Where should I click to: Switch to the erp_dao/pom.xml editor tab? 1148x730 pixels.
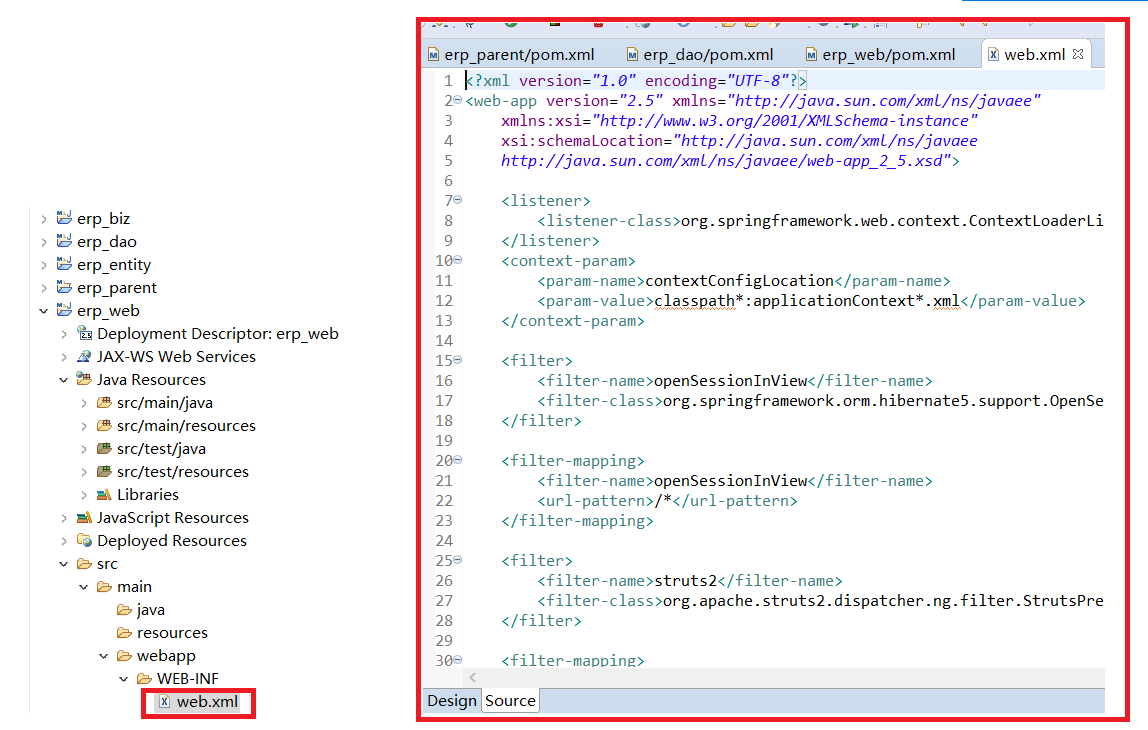pos(700,55)
